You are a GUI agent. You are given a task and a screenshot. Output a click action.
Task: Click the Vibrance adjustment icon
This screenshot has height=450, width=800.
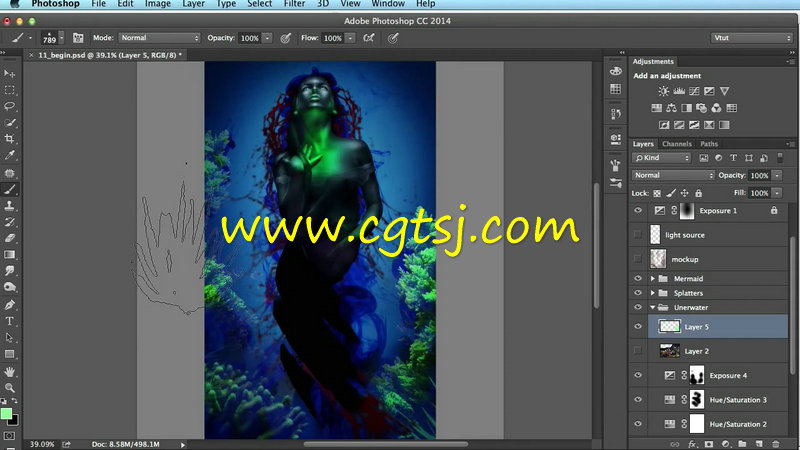click(724, 91)
